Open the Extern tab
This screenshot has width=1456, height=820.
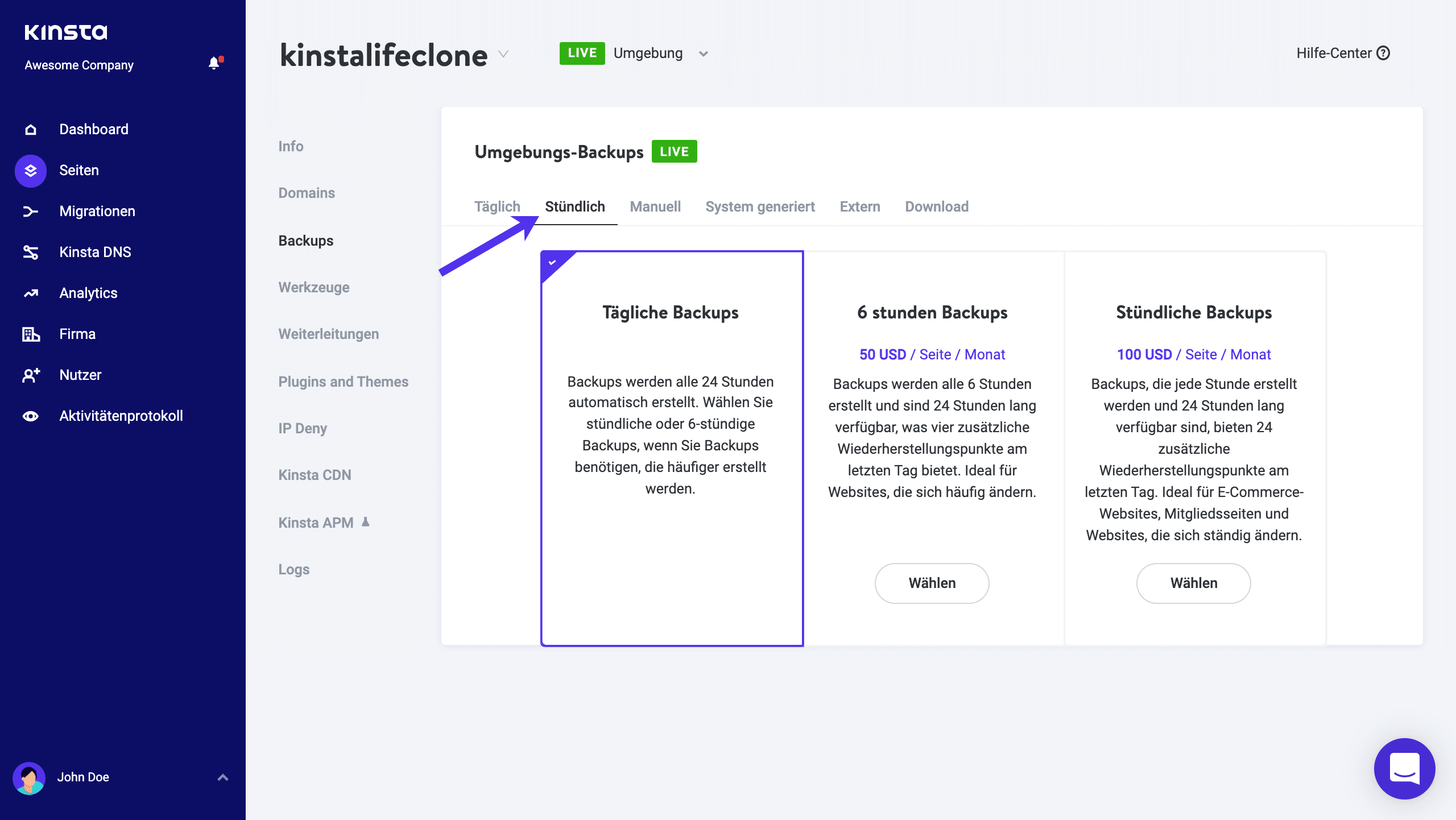[860, 206]
